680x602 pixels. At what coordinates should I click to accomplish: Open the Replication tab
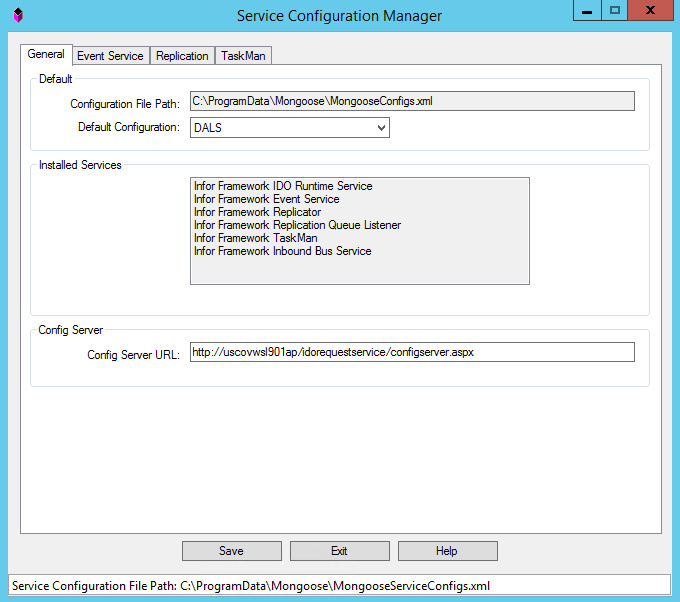pos(182,56)
